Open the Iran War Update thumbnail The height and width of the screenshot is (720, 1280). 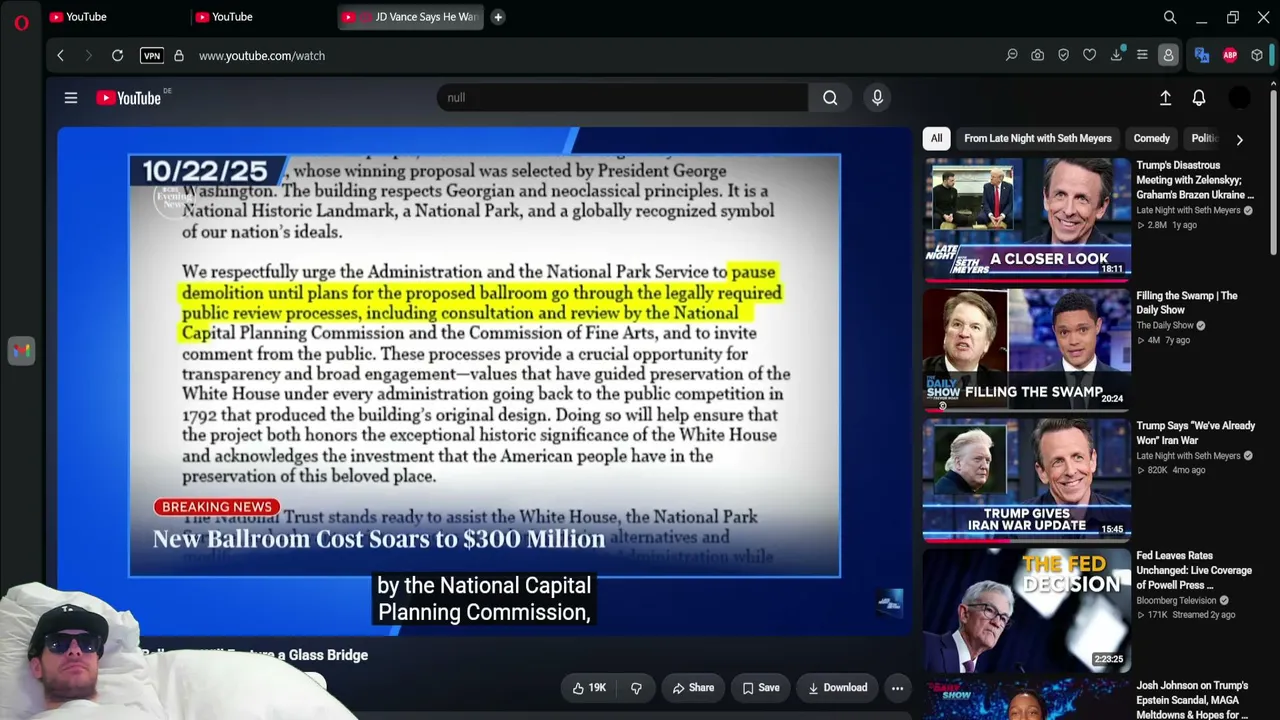1027,478
